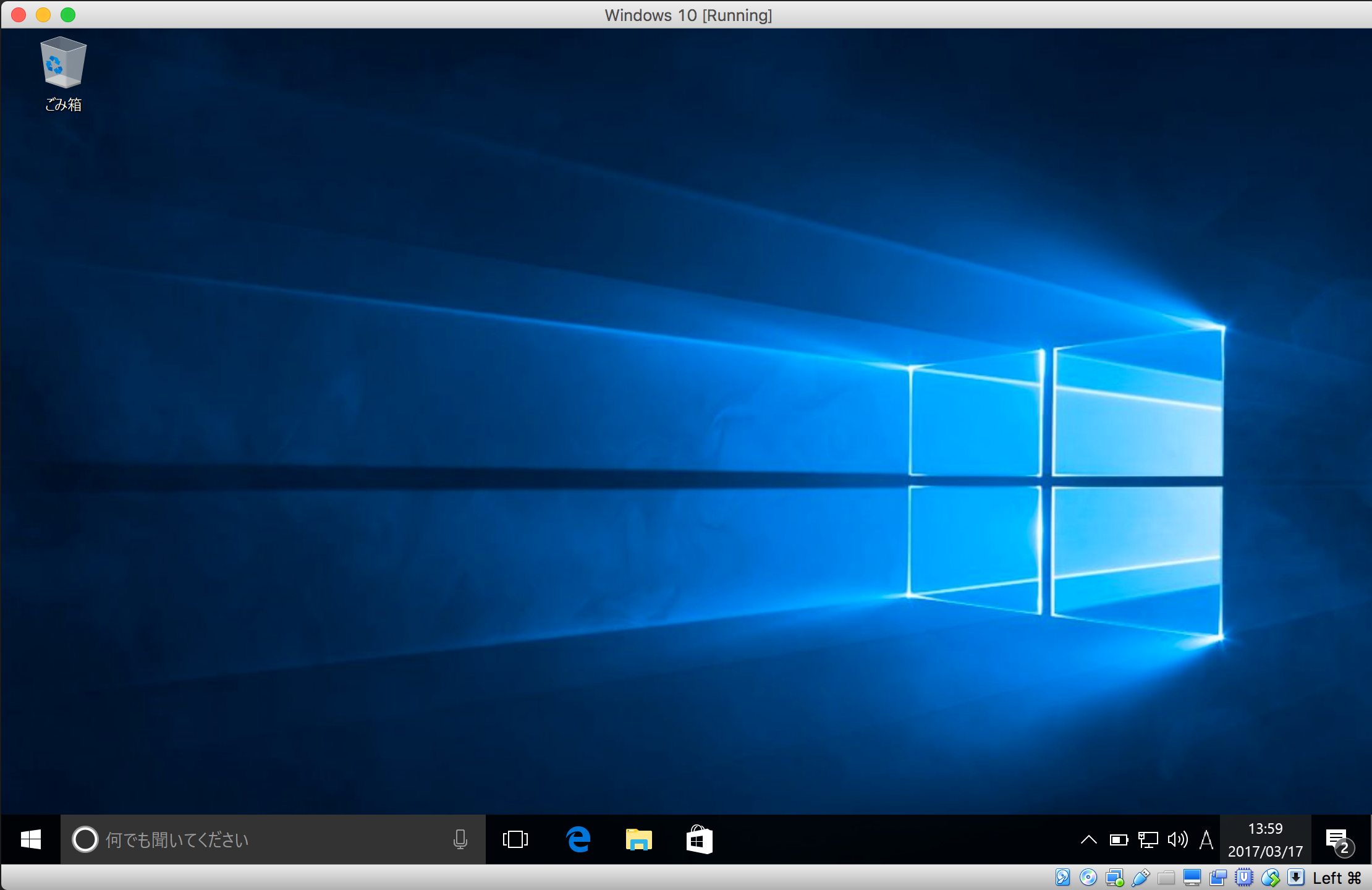Toggle keyboard capture indicator in VirtualBox
Viewport: 1372px width, 890px height.
coord(1297,877)
